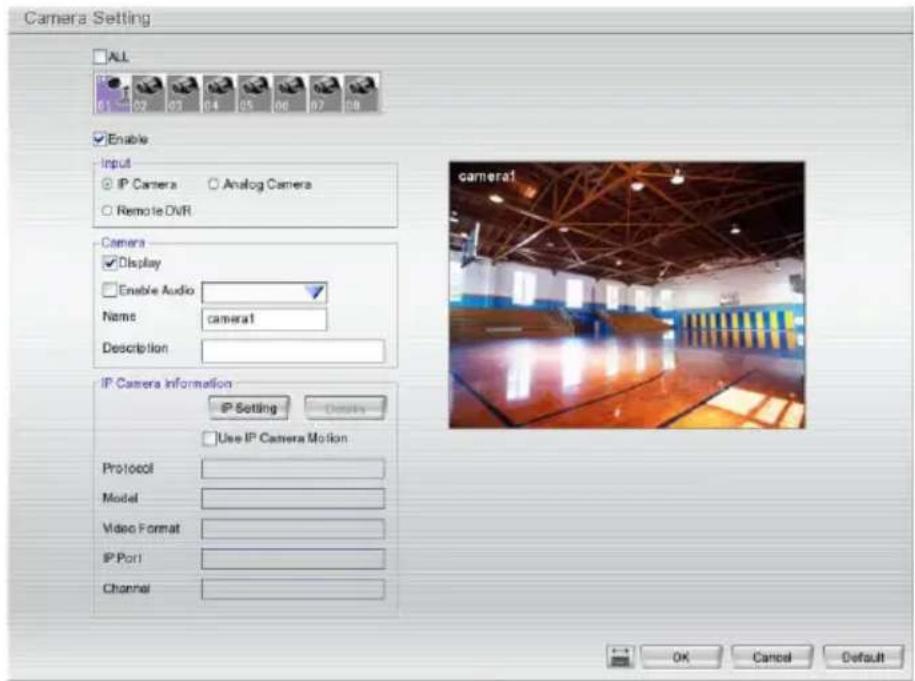
Task: Tick the Enable Audio checkbox
Action: click(110, 290)
